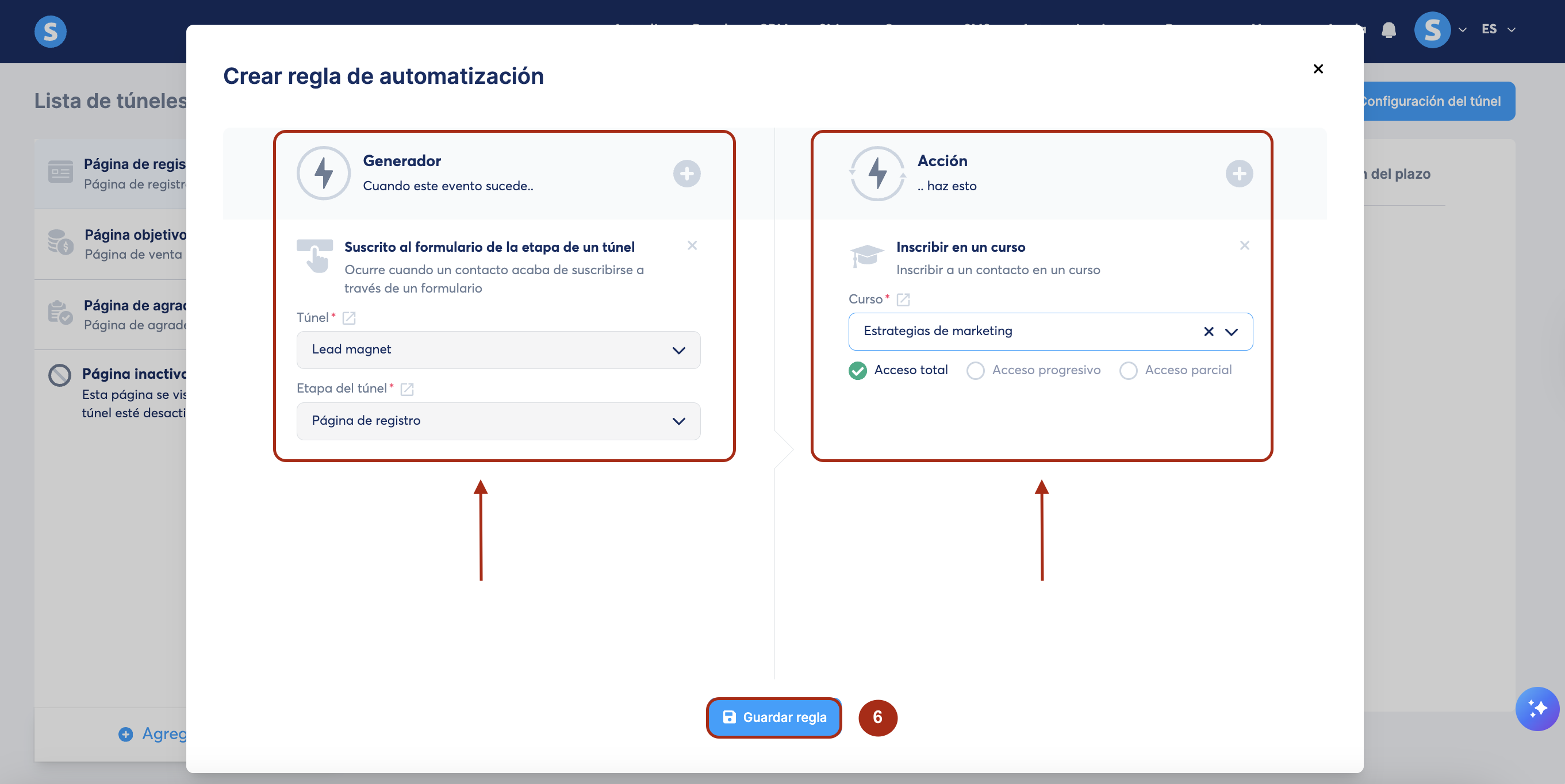Click the plus icon in Acción header
Viewport: 1565px width, 784px height.
[x=1239, y=174]
